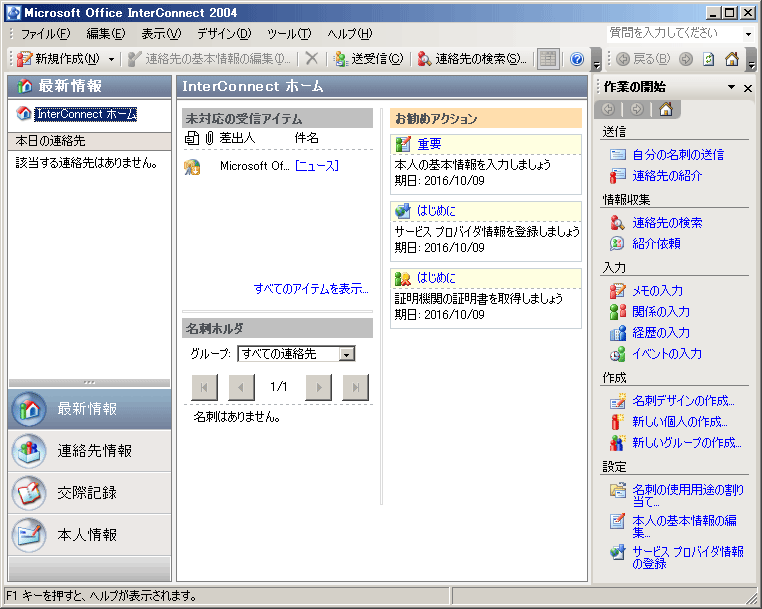
Task: Switch to the 最新情報 navigation pane
Action: (89, 409)
